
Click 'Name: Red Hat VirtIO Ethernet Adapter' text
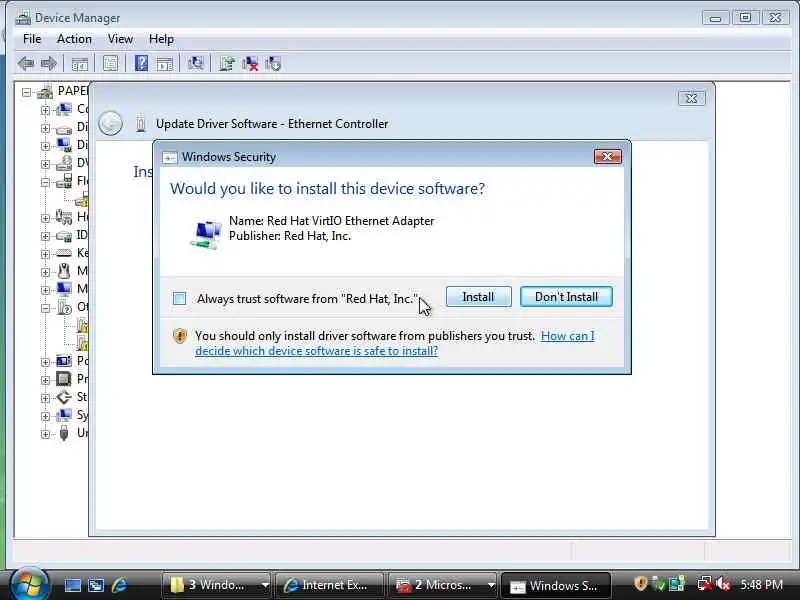tap(332, 221)
